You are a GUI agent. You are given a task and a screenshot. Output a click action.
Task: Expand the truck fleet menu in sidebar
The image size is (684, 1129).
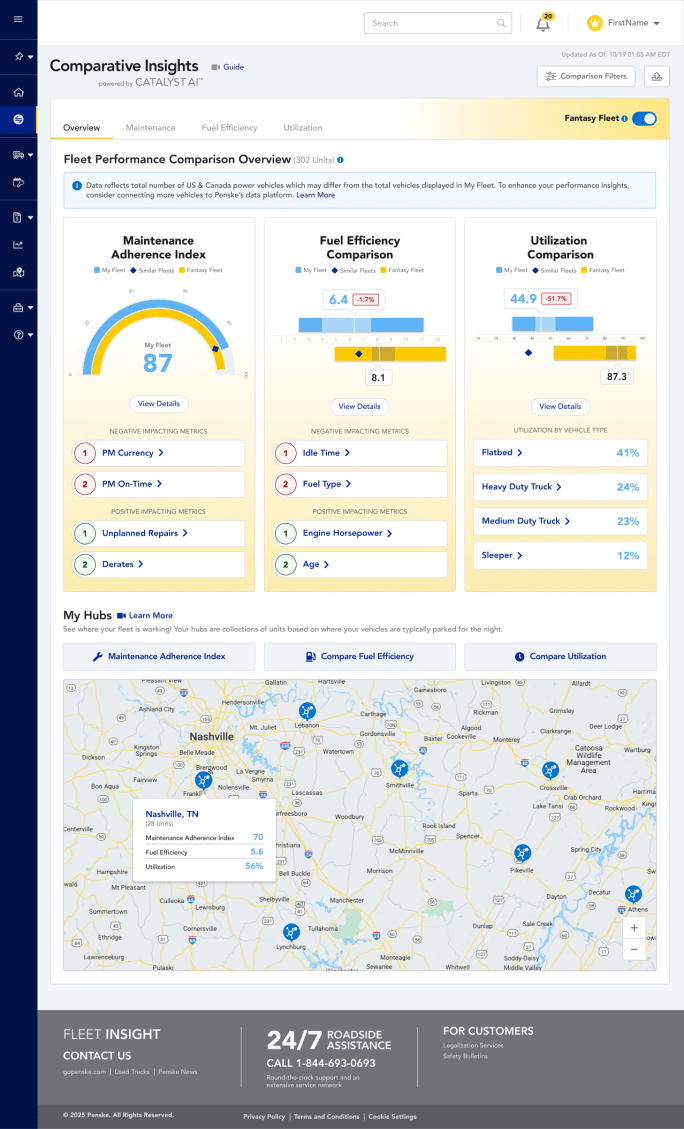pyautogui.click(x=23, y=155)
